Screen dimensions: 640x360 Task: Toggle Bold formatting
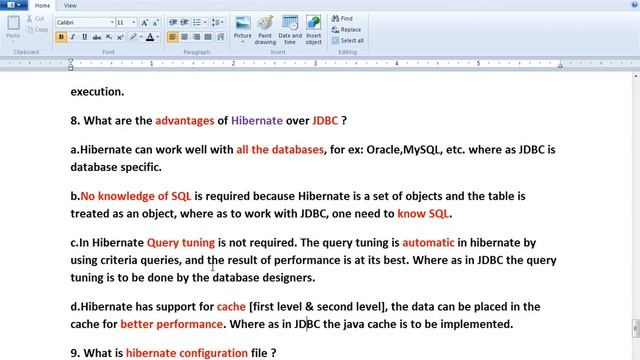(61, 37)
